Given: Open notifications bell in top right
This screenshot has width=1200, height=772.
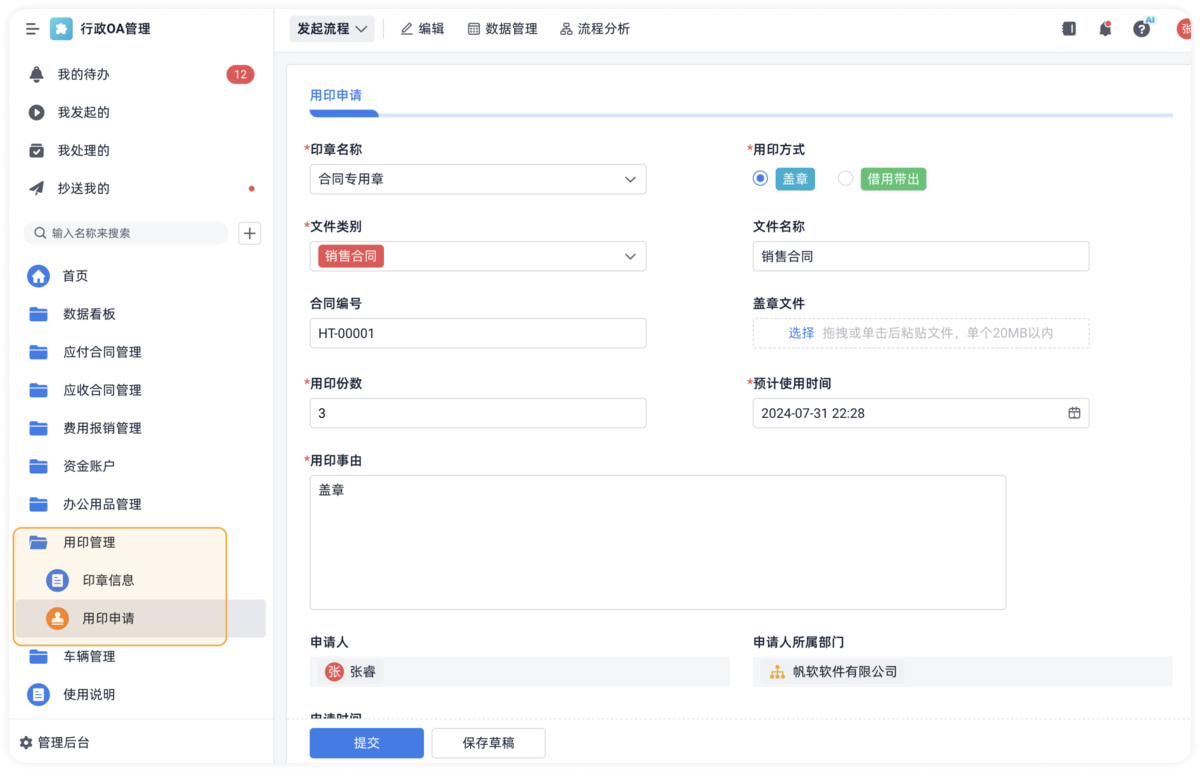Looking at the screenshot, I should pyautogui.click(x=1105, y=29).
